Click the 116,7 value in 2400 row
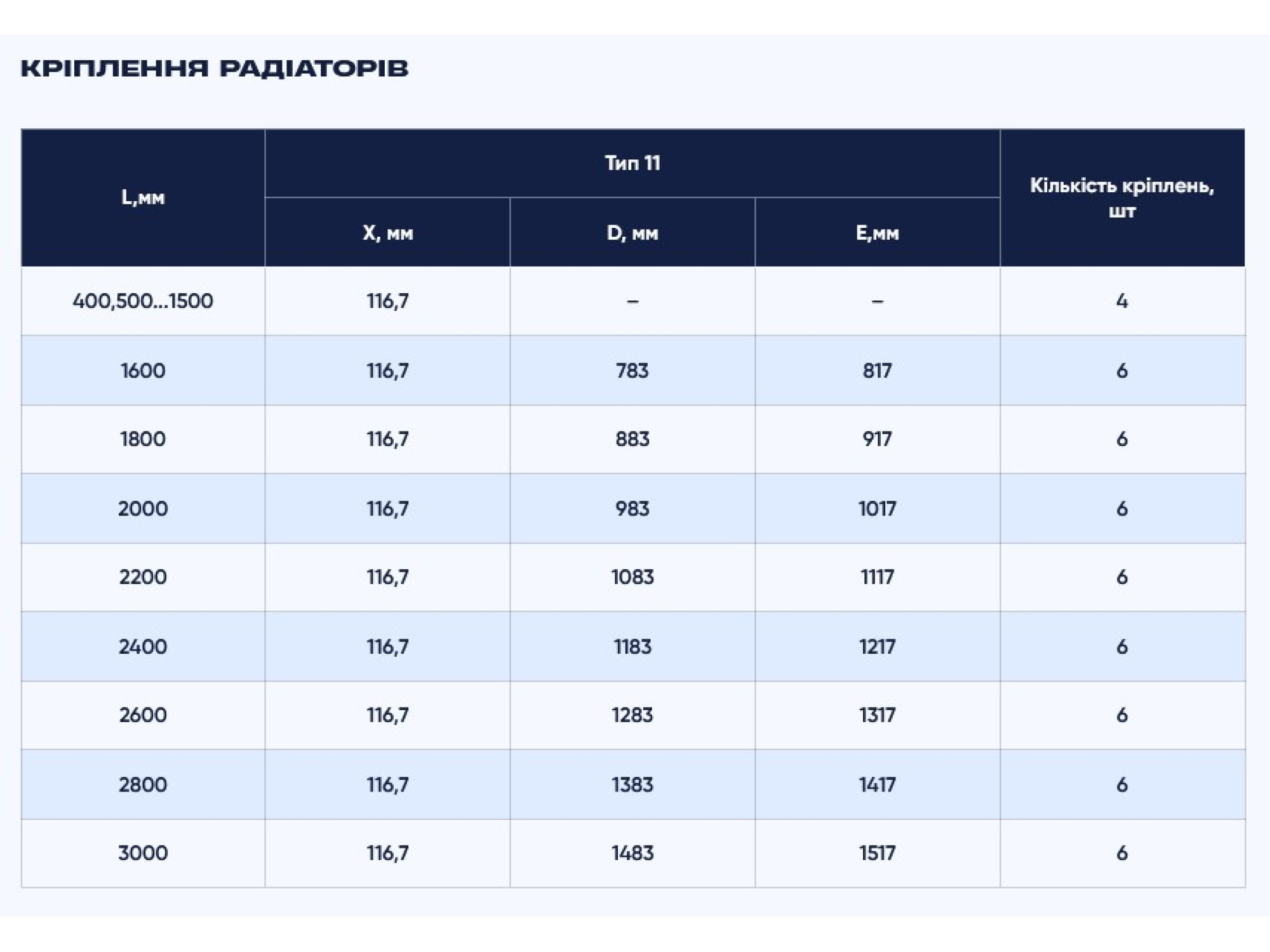The image size is (1270, 952). click(x=387, y=647)
